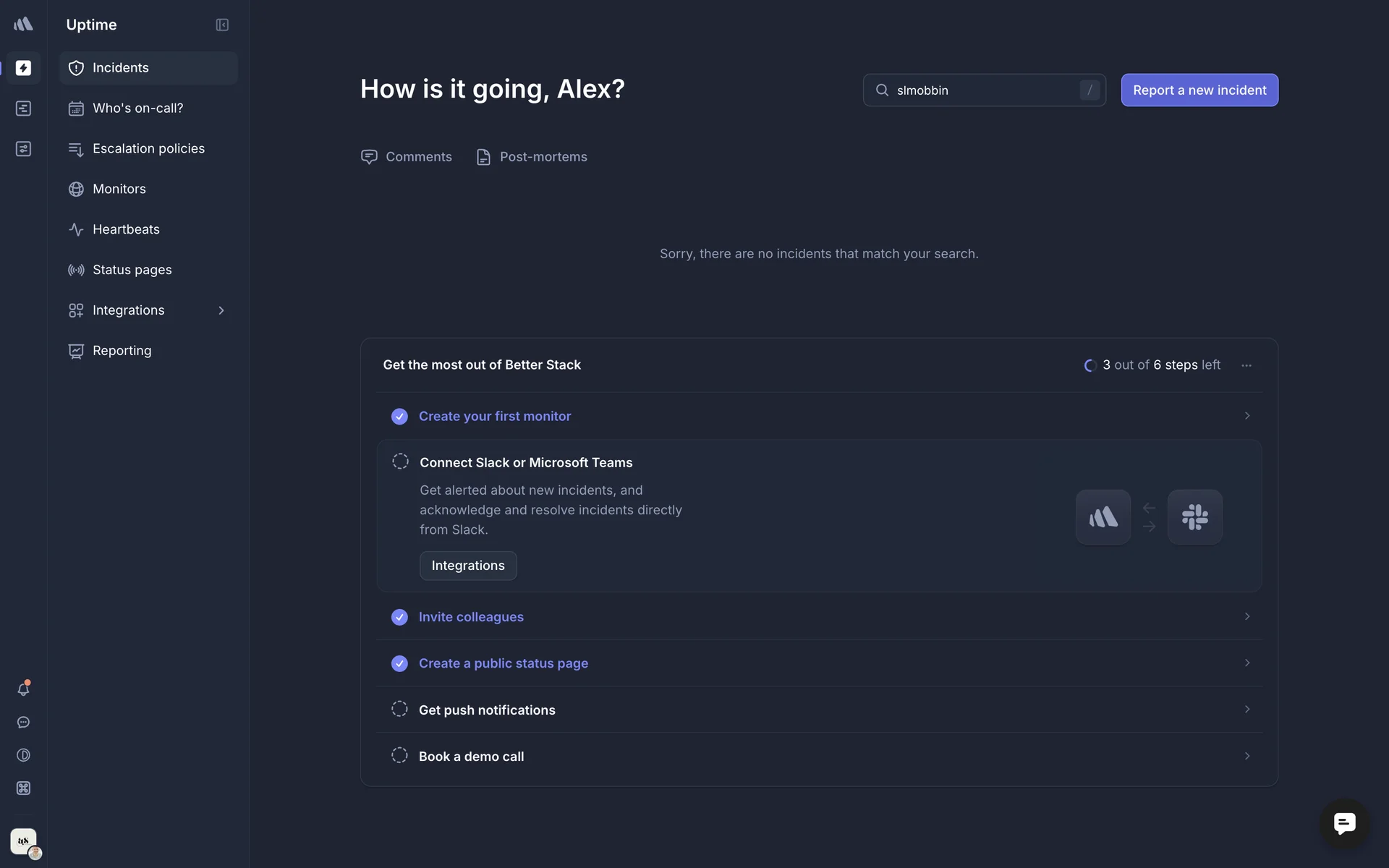Open the keyboard shortcuts command icon
The image size is (1389, 868).
click(x=23, y=788)
